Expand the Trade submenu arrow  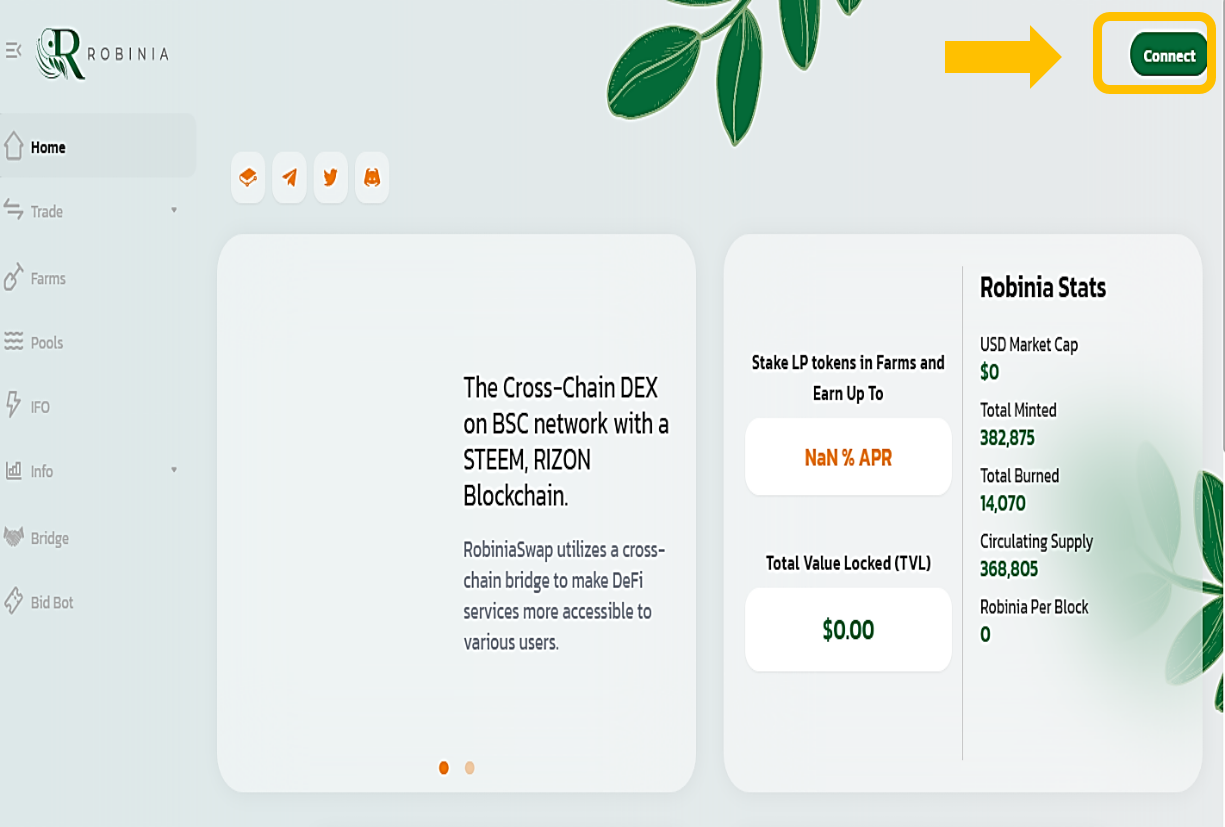click(174, 210)
